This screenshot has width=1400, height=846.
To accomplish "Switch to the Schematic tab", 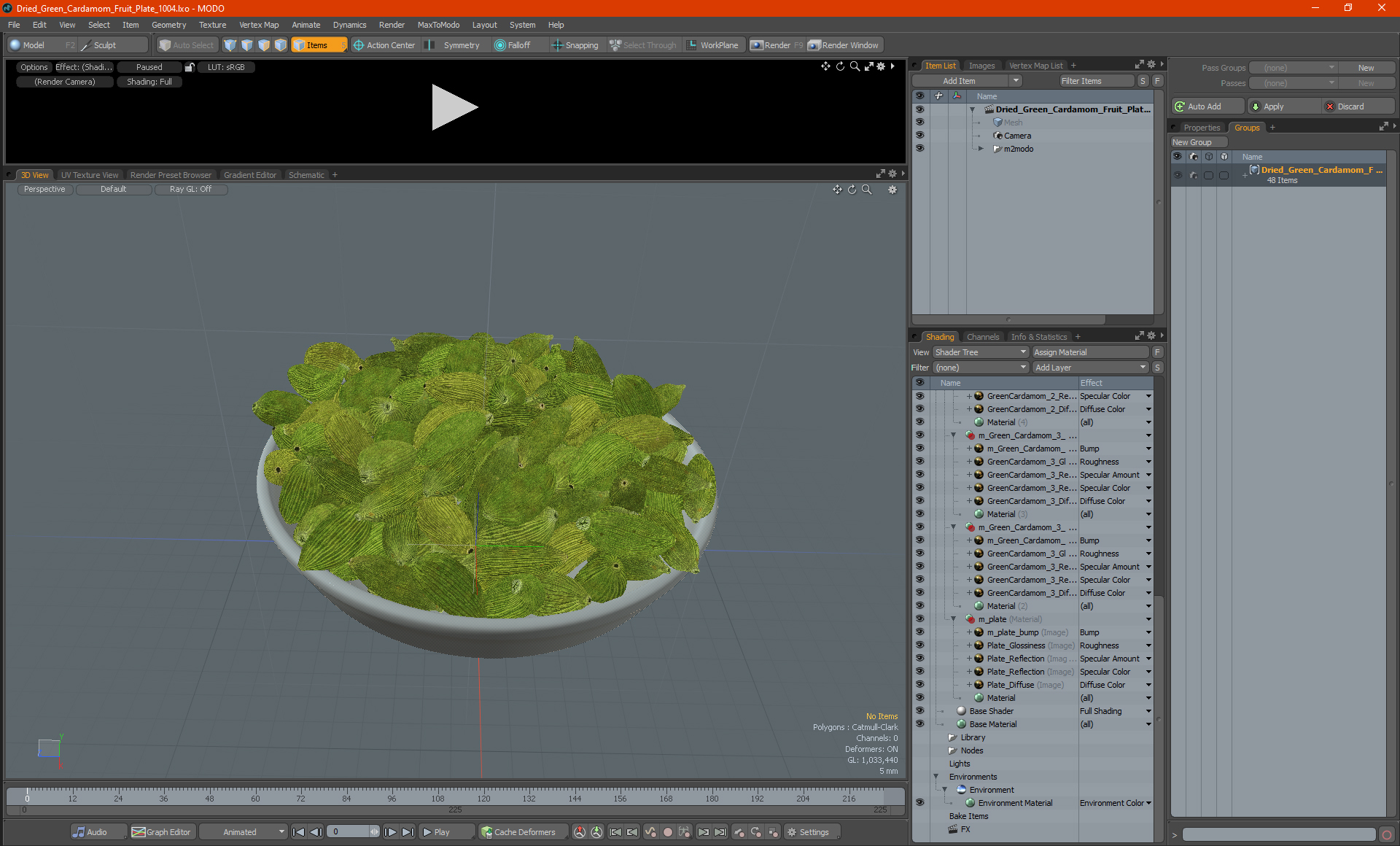I will pyautogui.click(x=306, y=175).
